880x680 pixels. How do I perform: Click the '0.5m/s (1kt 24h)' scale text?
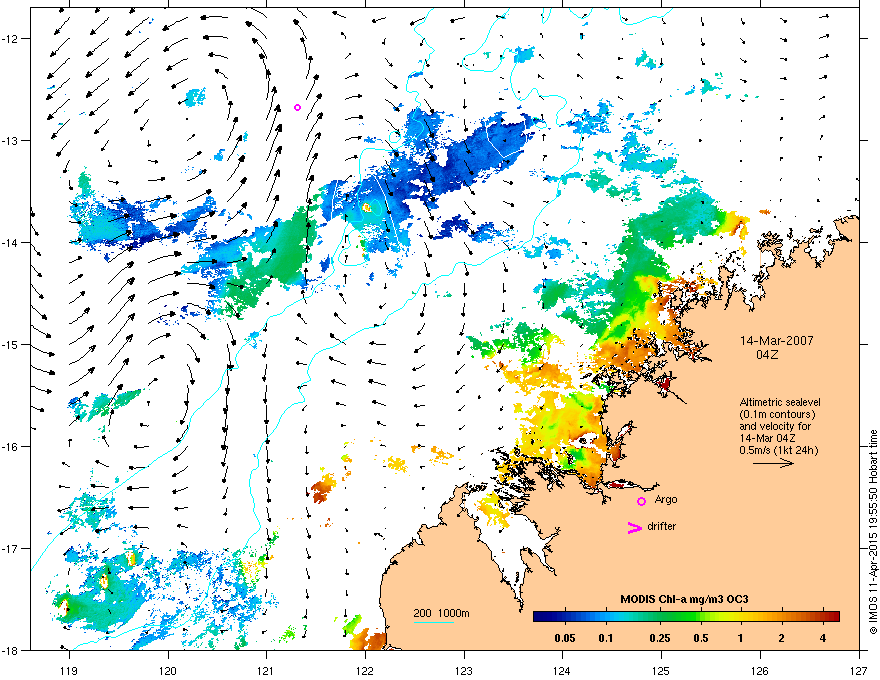tap(779, 450)
